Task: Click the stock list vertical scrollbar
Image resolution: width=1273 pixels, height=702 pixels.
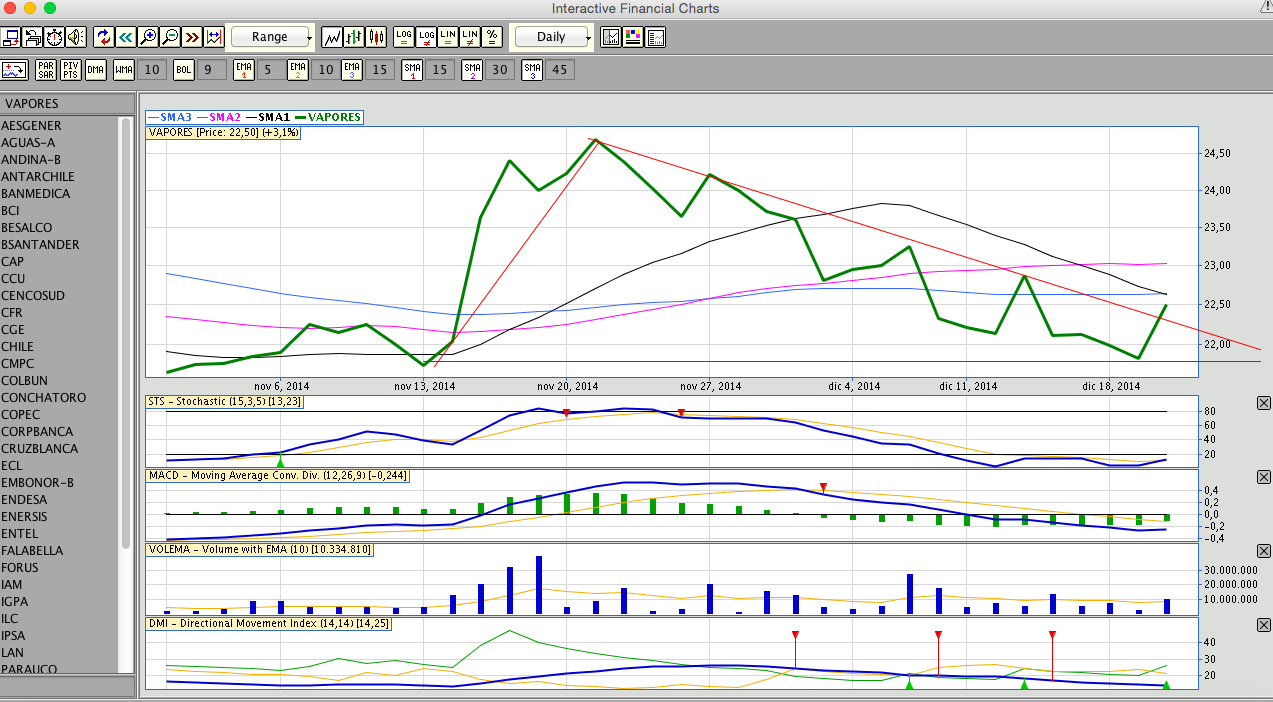Action: pyautogui.click(x=126, y=330)
